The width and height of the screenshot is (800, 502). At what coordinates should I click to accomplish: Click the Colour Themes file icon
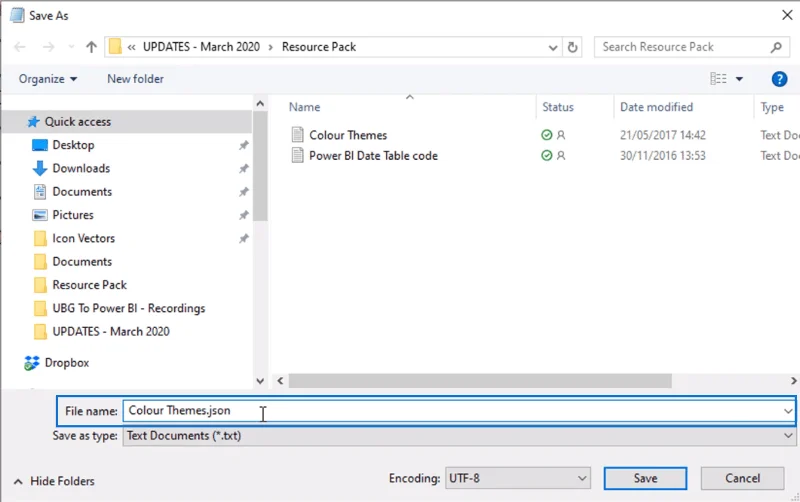coord(297,135)
